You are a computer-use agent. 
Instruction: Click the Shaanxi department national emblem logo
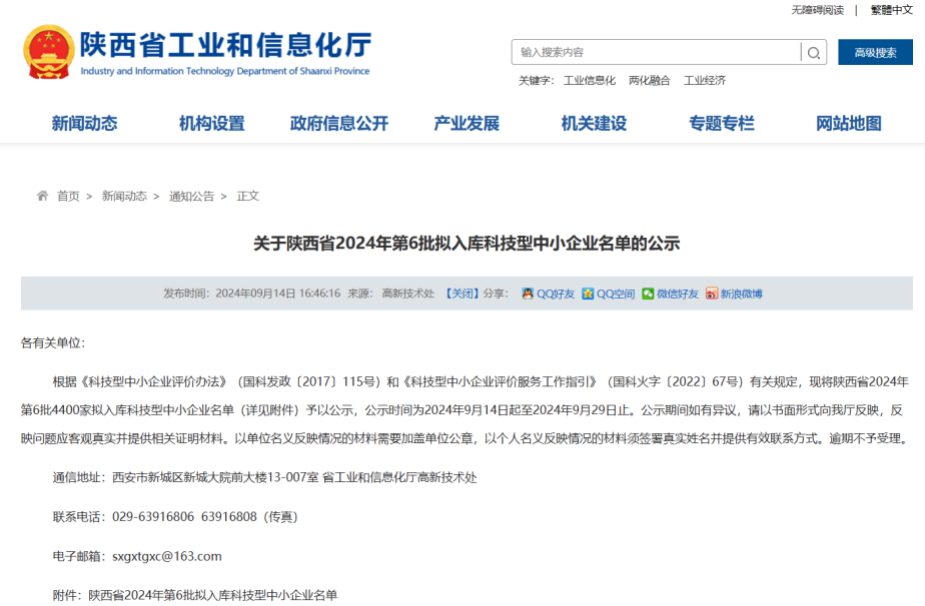click(48, 52)
